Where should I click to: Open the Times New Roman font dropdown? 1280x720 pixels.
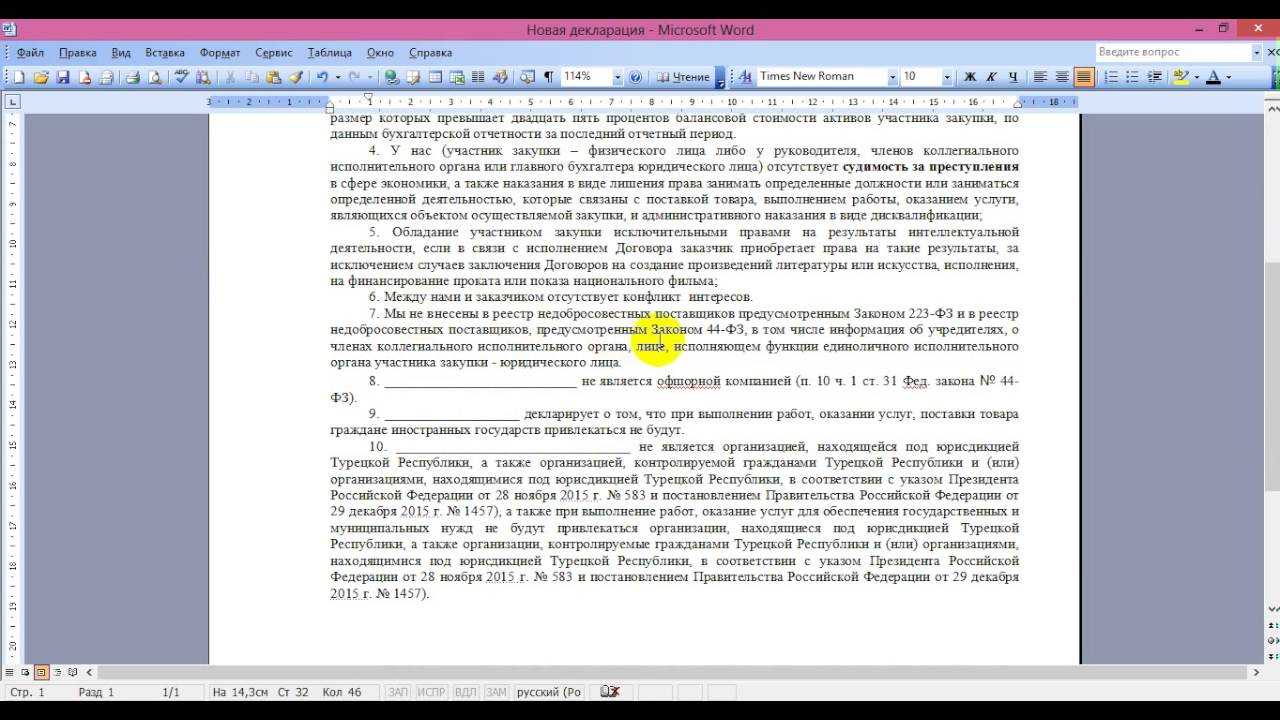pos(892,77)
